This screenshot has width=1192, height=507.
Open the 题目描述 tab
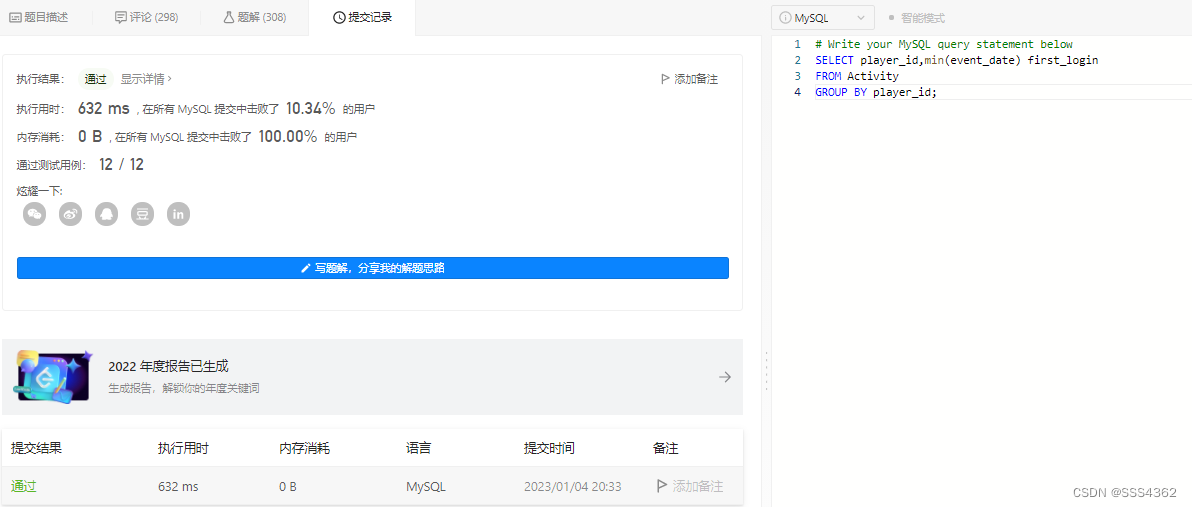pos(39,17)
